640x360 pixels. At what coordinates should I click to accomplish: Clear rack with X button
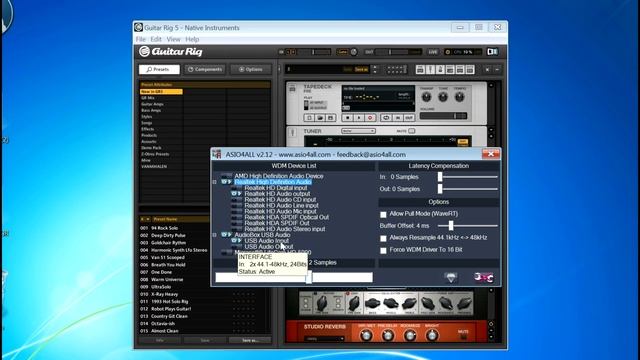pos(487,70)
